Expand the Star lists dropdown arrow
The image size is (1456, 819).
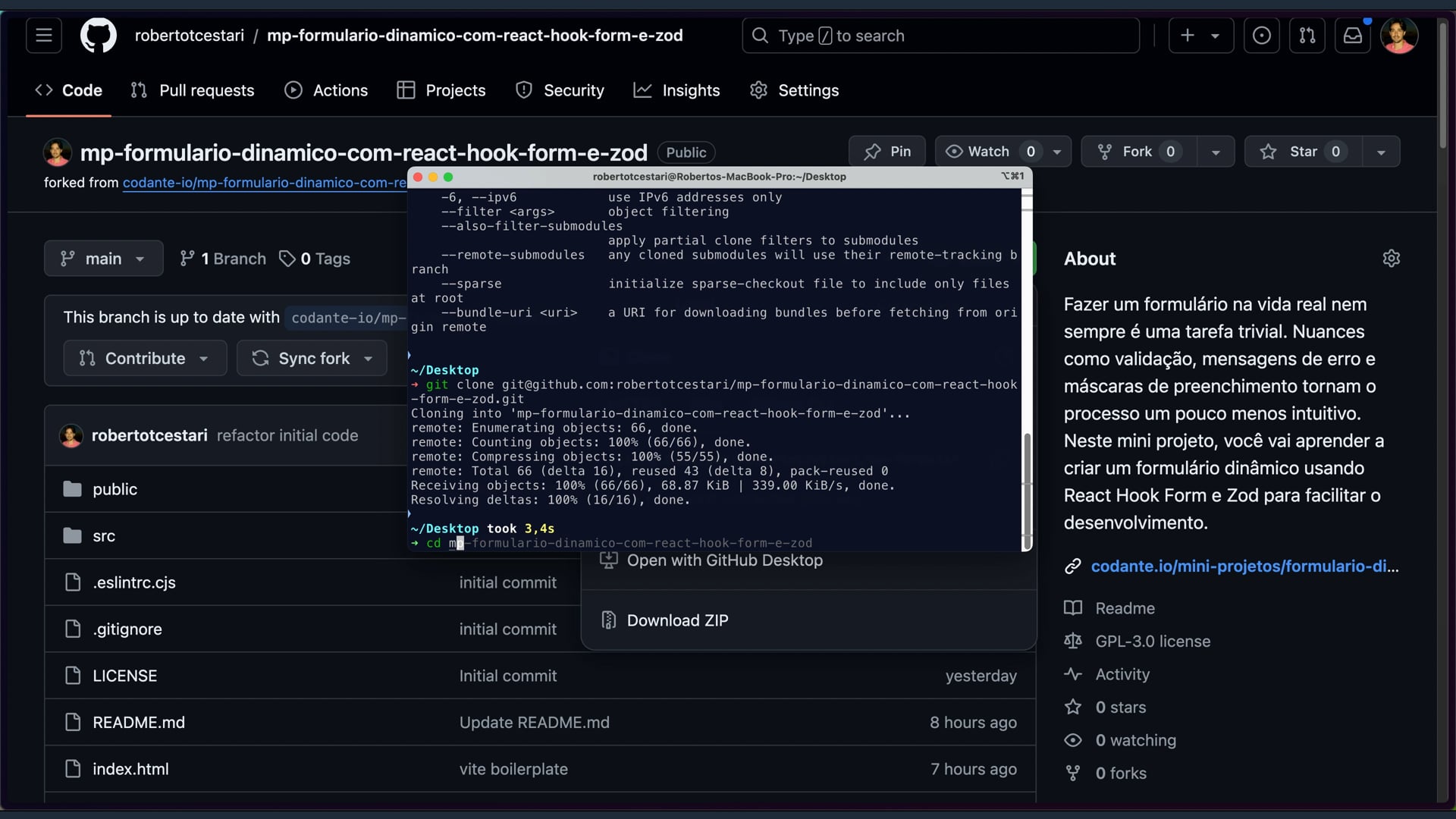point(1381,152)
